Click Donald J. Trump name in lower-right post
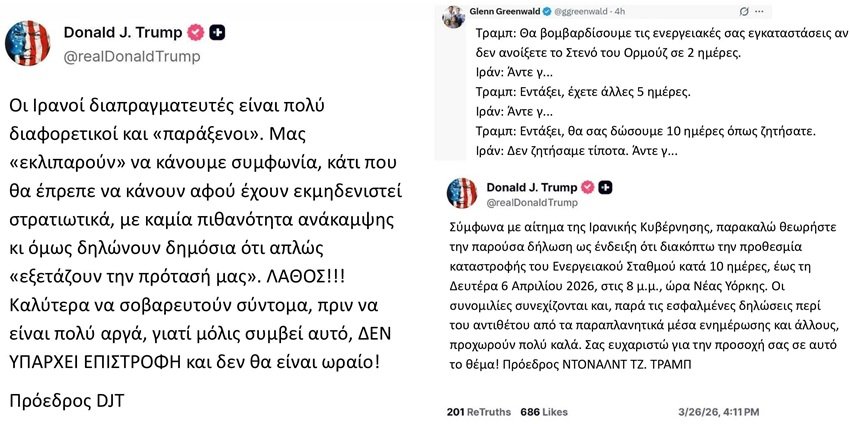 [534, 187]
